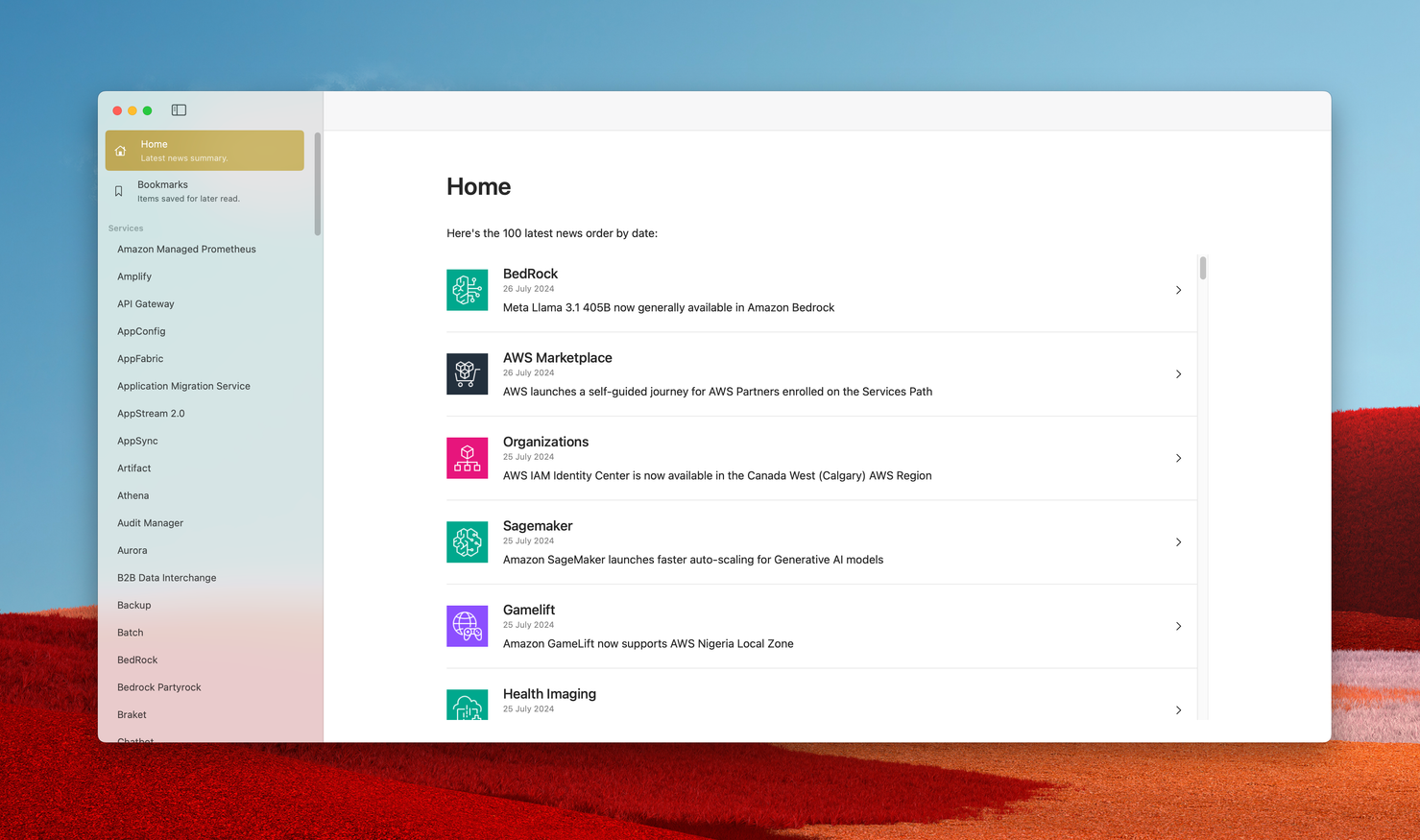Open Batch service news

click(x=130, y=633)
